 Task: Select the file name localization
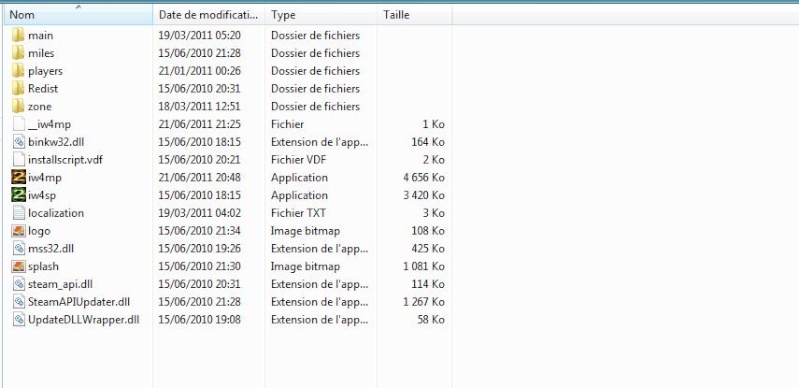tap(56, 213)
